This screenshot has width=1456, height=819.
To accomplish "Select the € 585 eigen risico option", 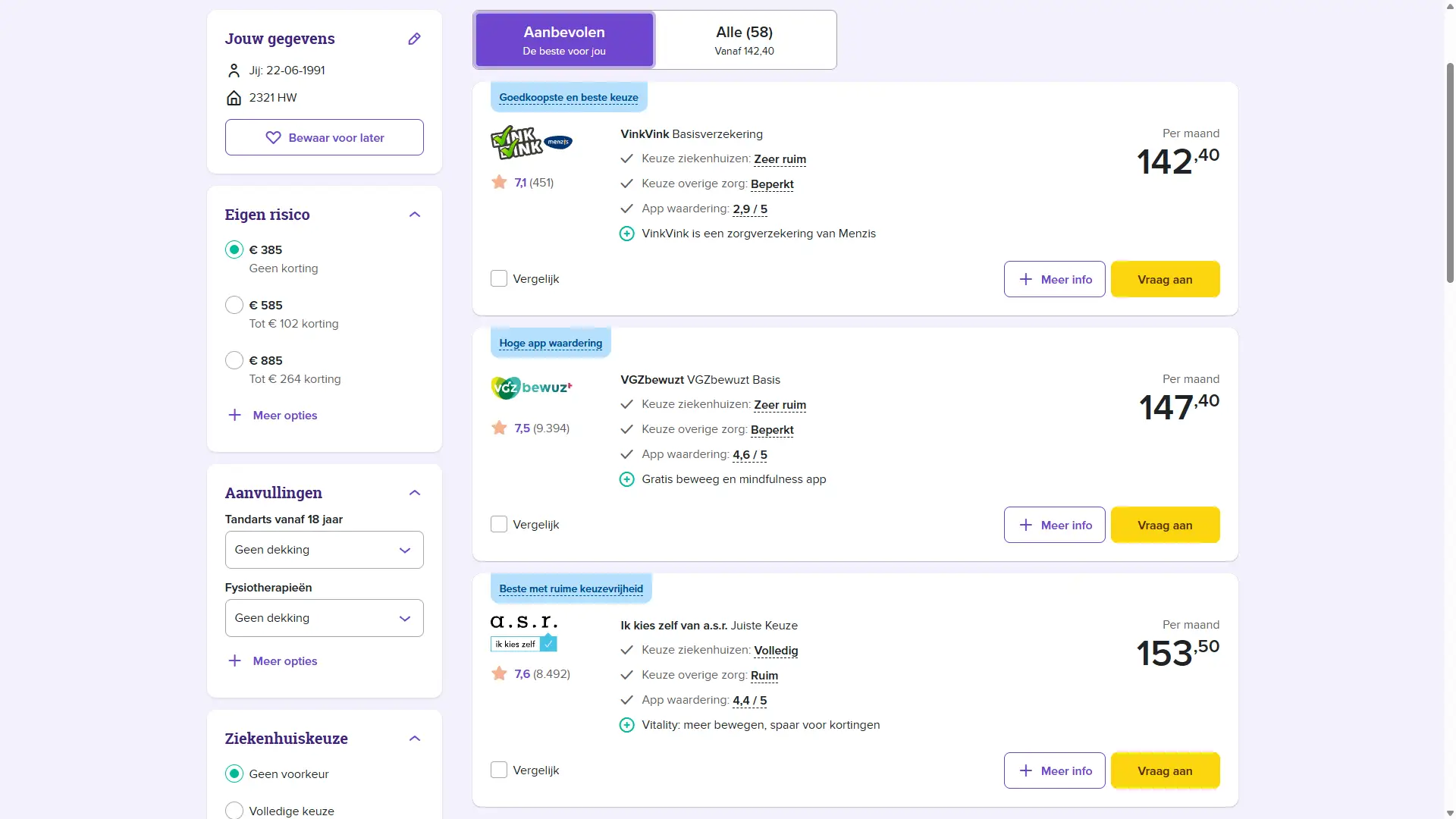I will [x=234, y=305].
